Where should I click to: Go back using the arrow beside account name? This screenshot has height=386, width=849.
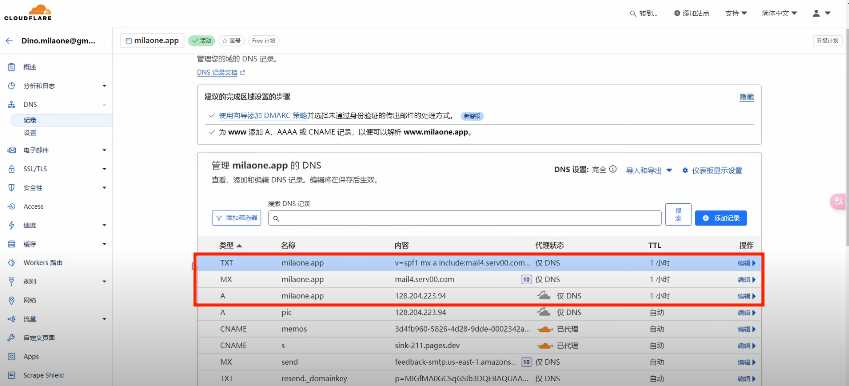coord(9,41)
